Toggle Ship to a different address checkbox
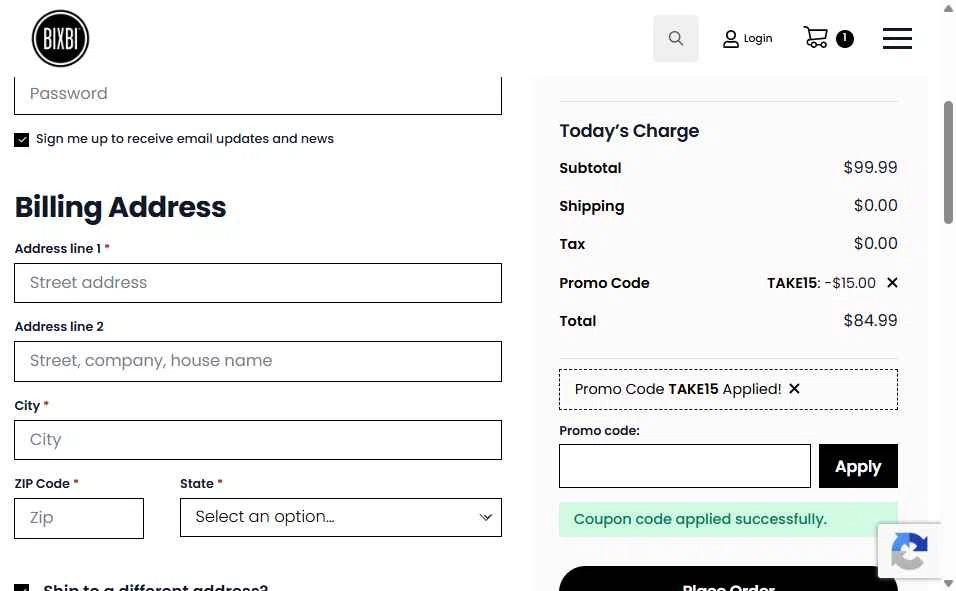This screenshot has height=591, width=956. [x=21, y=587]
